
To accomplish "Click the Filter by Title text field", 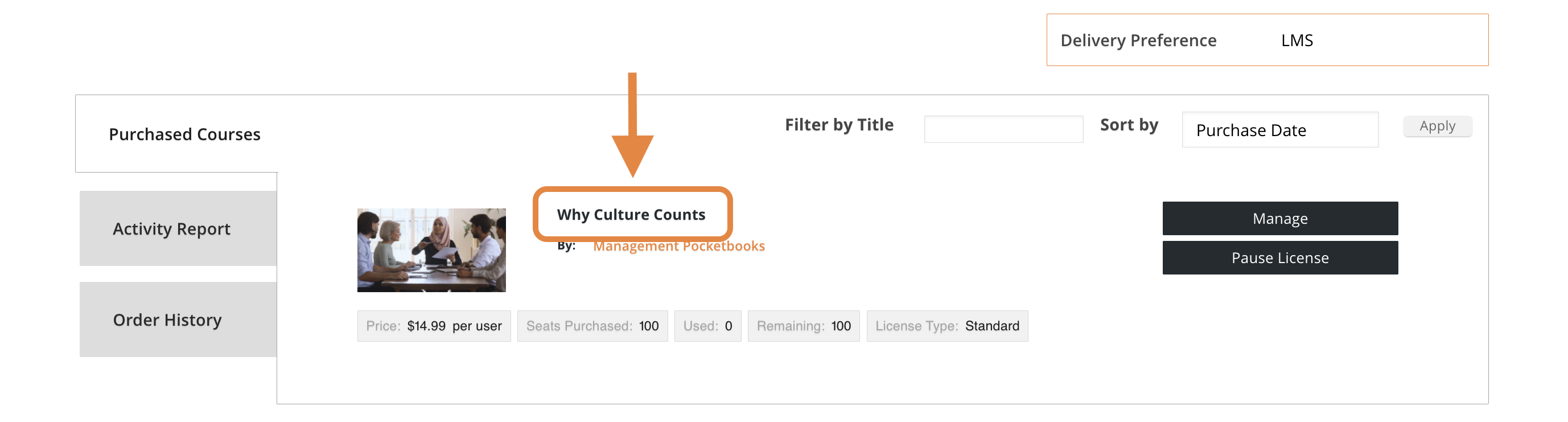I will (x=1002, y=129).
